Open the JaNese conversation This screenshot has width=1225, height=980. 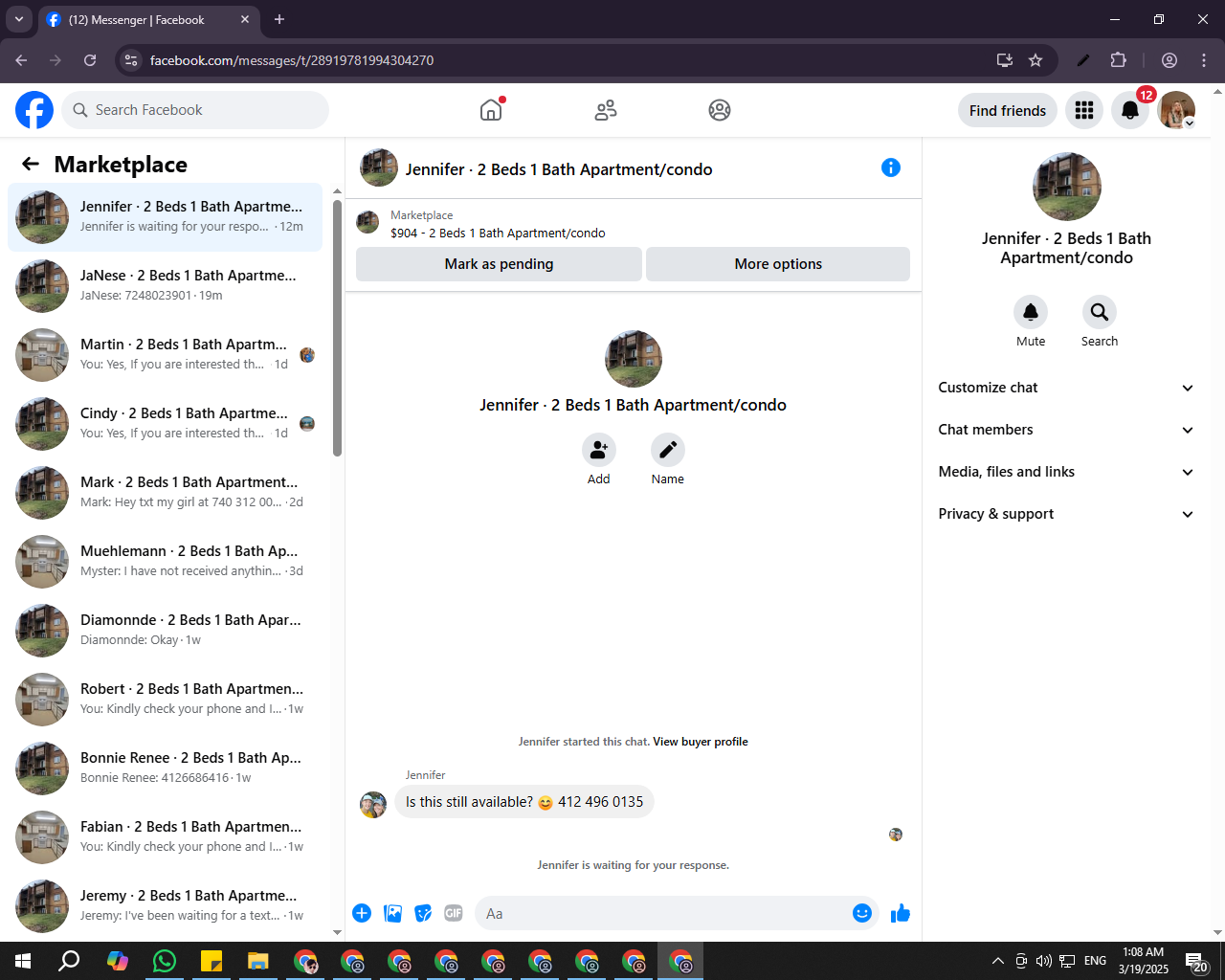(x=165, y=286)
